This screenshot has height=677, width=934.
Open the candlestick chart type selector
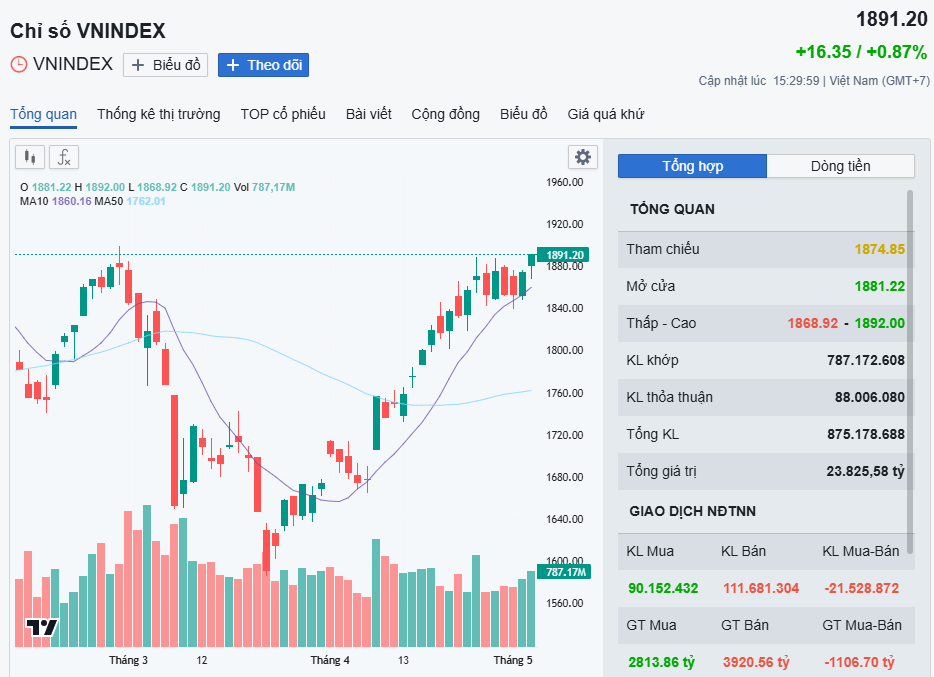tap(30, 157)
